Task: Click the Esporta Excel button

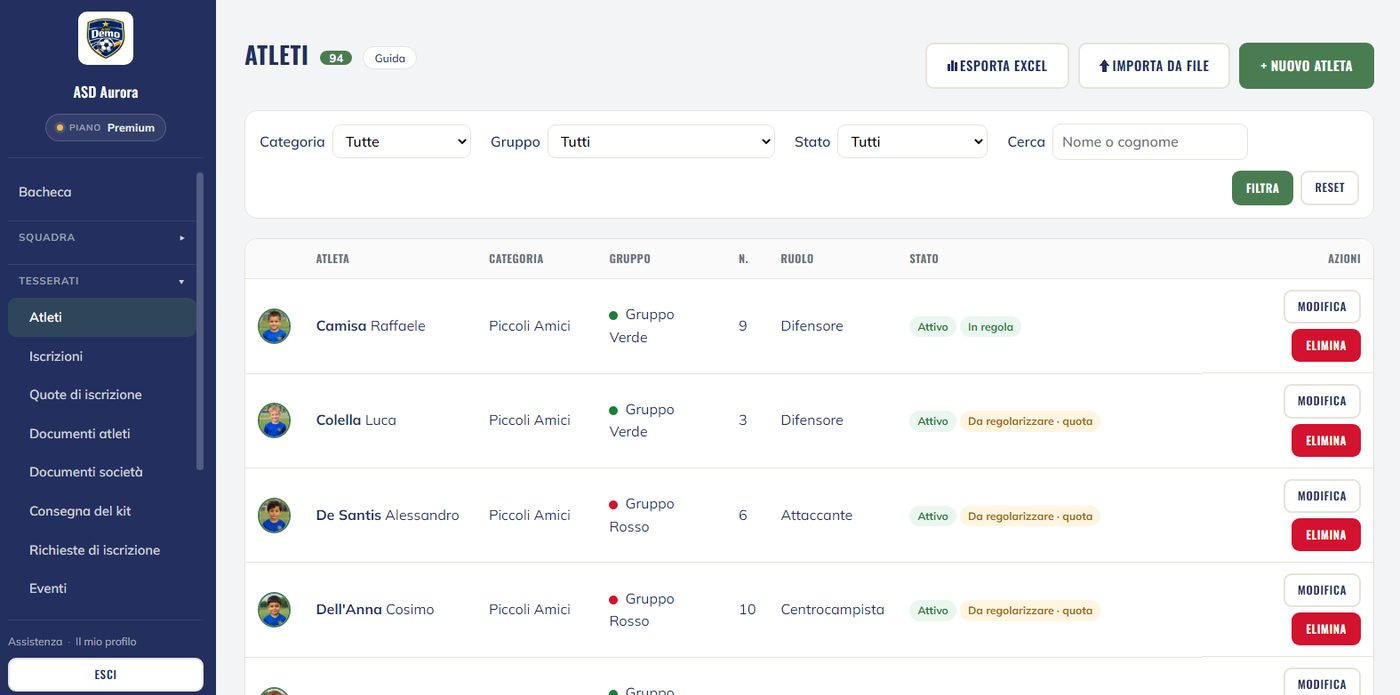Action: pyautogui.click(x=997, y=66)
